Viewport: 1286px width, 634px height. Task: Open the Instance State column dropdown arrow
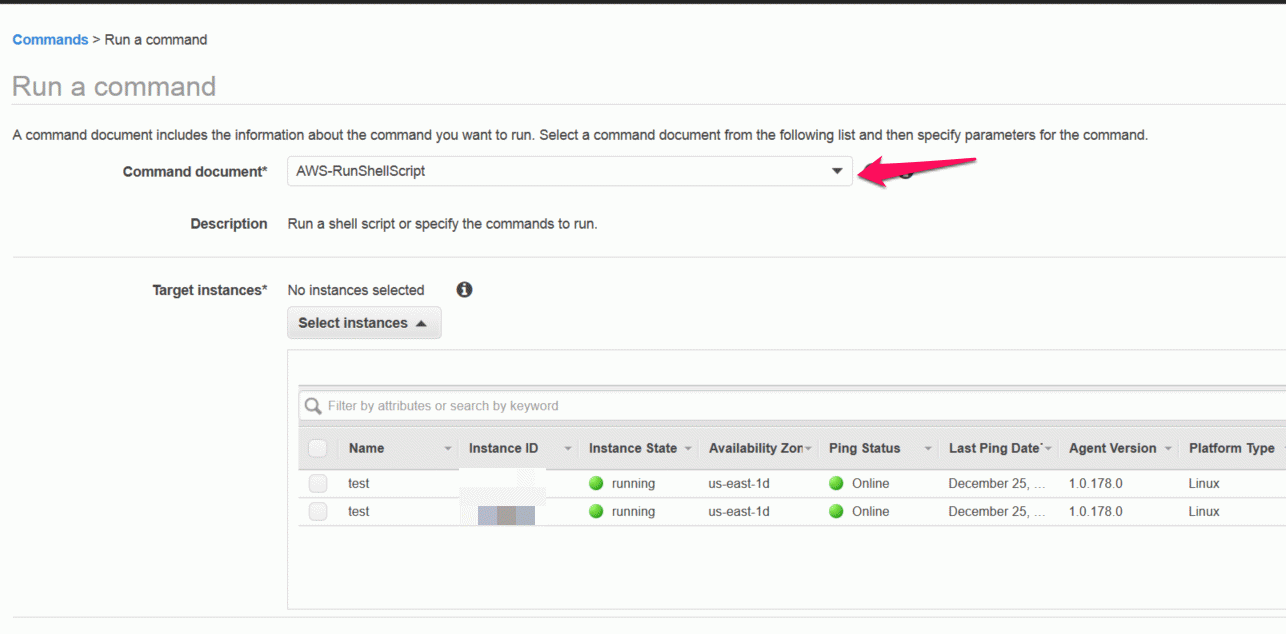point(688,449)
